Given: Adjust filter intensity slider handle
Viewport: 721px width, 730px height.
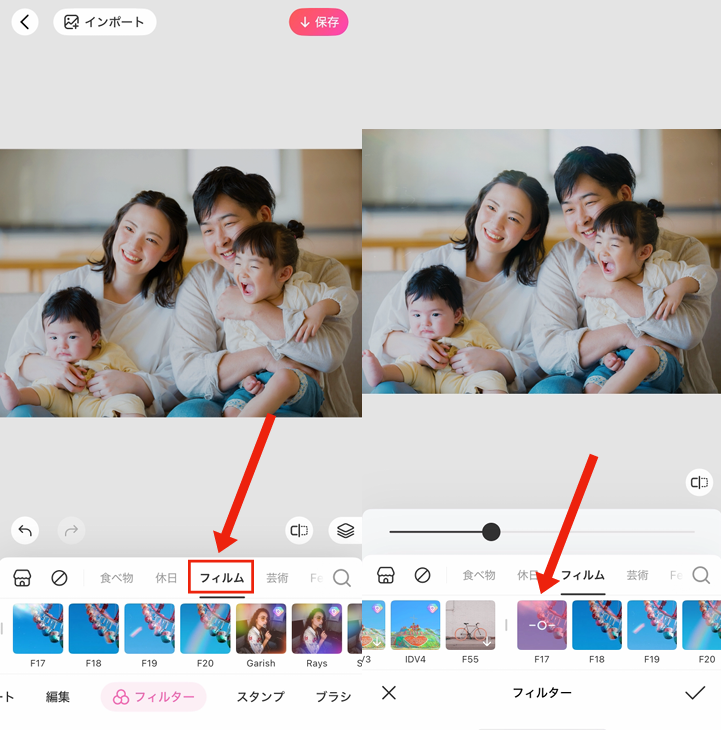Looking at the screenshot, I should coord(491,531).
